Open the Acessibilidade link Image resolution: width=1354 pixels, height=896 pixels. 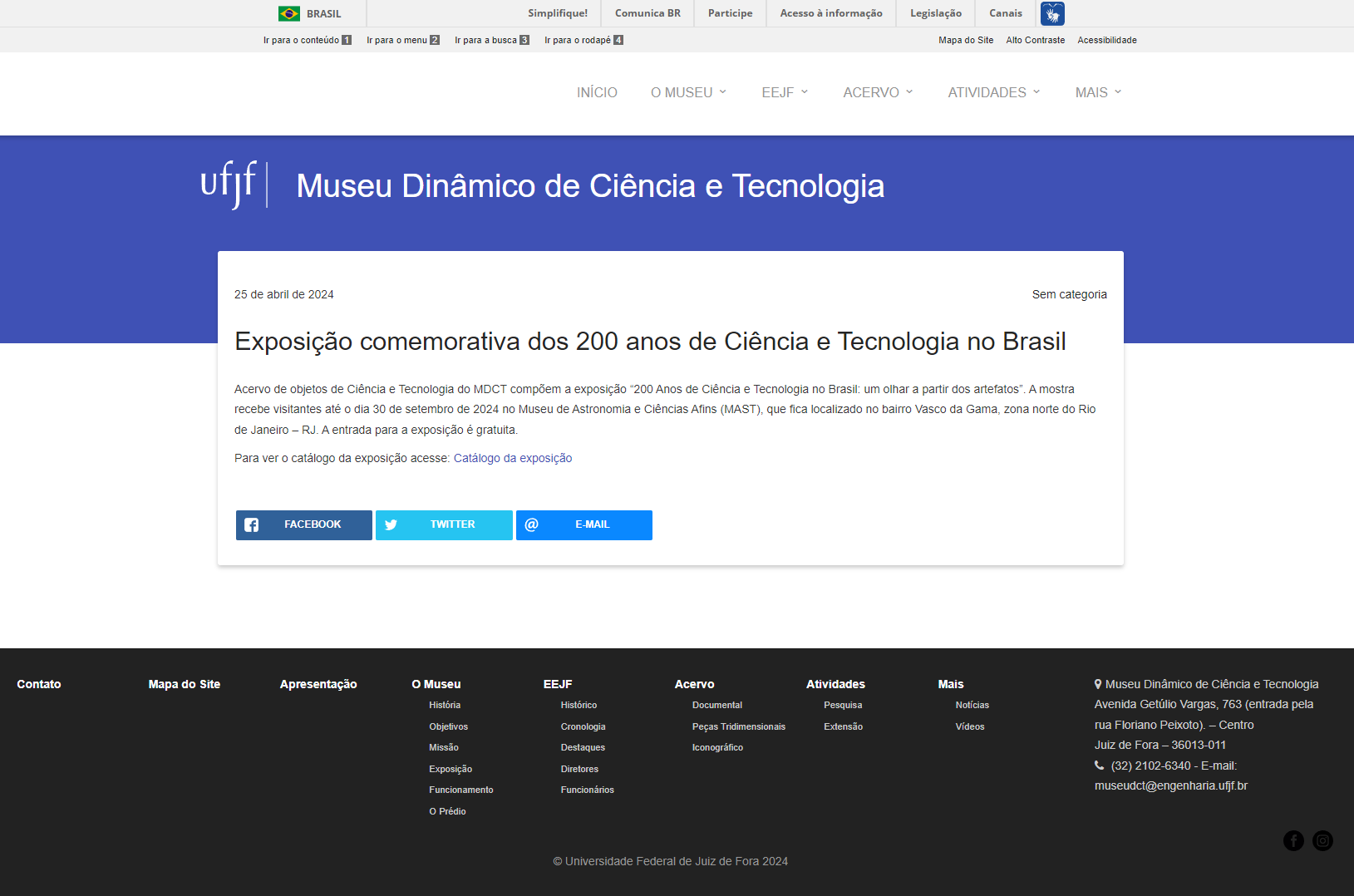click(x=1107, y=40)
